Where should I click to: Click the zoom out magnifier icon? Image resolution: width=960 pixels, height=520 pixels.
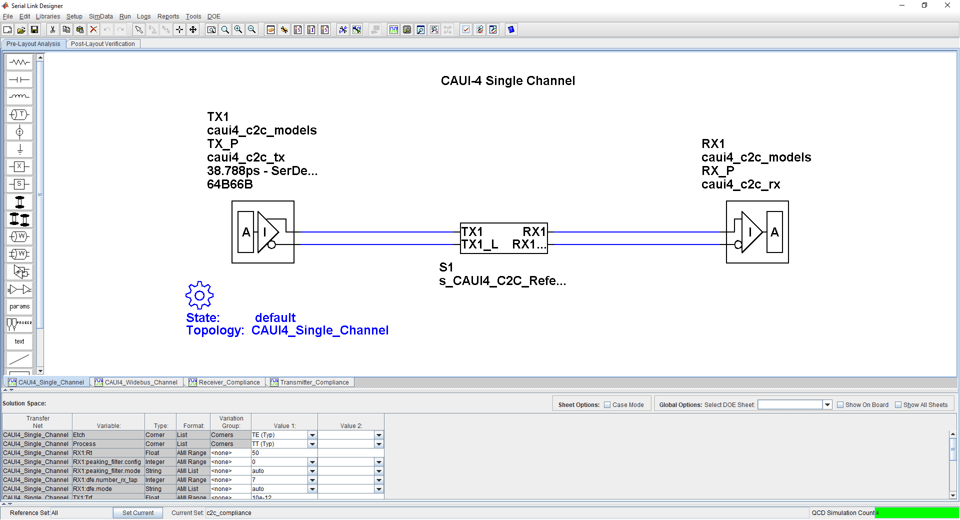pos(252,29)
